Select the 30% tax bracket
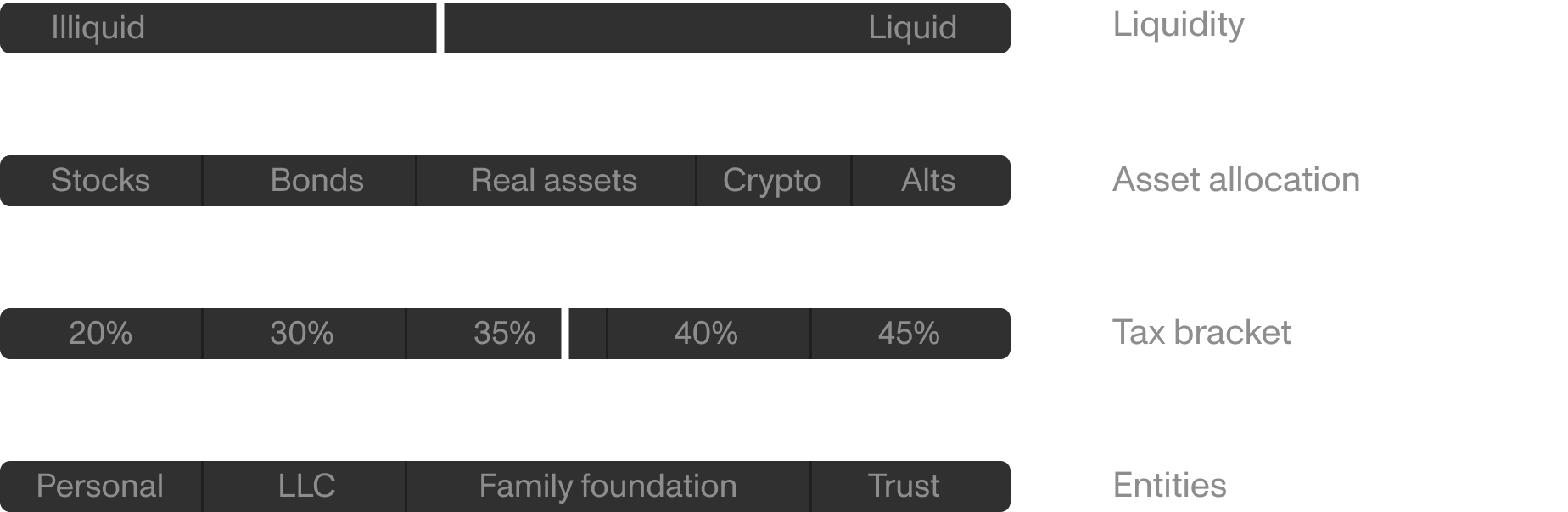1568x512 pixels. [302, 334]
